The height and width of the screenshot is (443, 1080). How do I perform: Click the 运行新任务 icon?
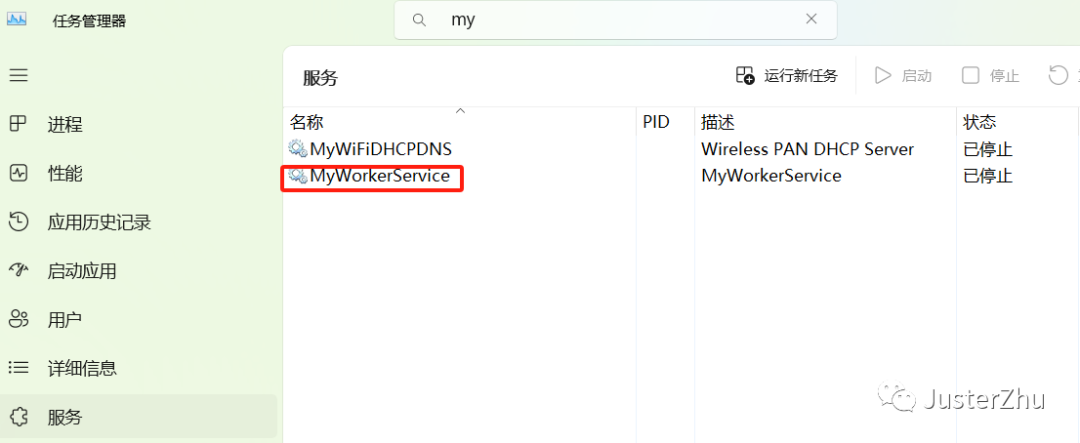click(x=745, y=76)
